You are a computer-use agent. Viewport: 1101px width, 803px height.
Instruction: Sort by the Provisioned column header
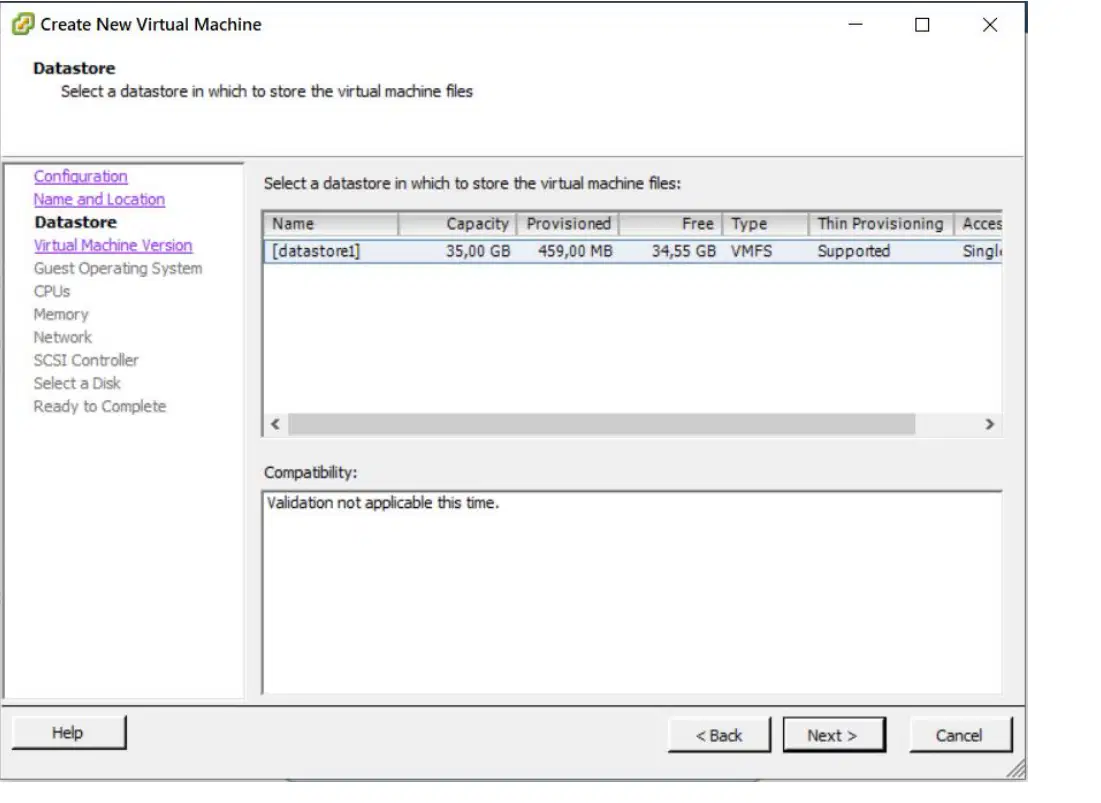pos(568,224)
